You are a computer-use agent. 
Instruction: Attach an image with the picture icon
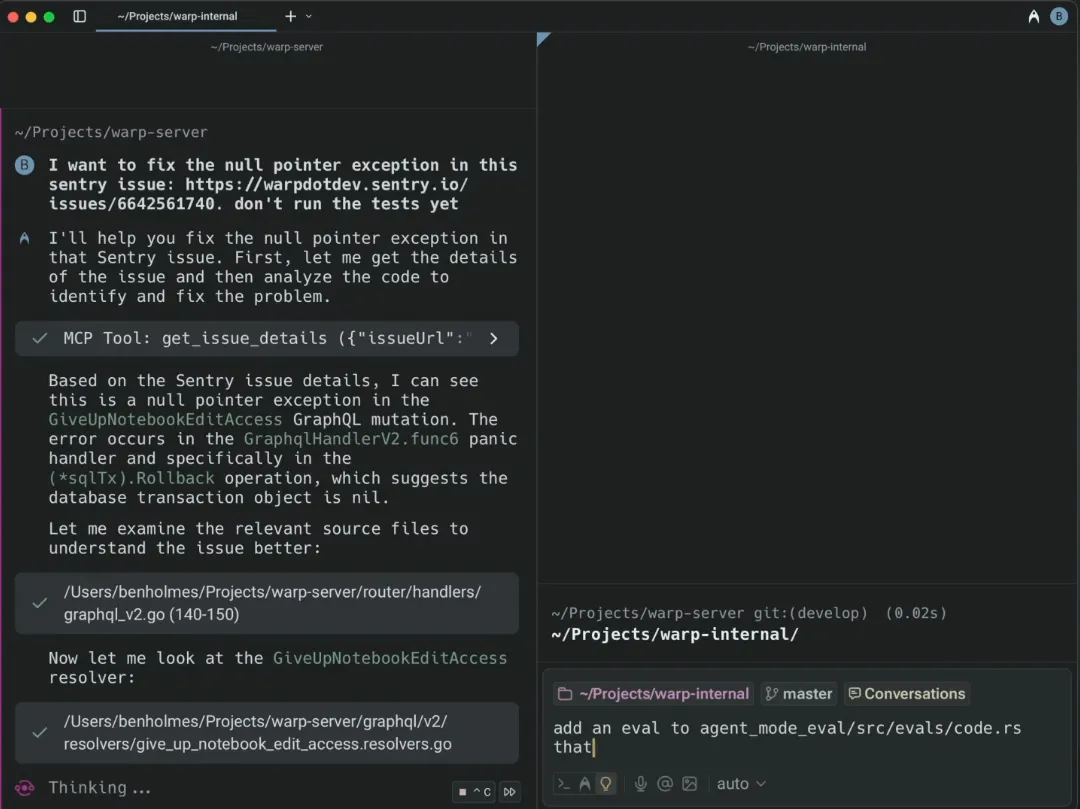(x=691, y=784)
